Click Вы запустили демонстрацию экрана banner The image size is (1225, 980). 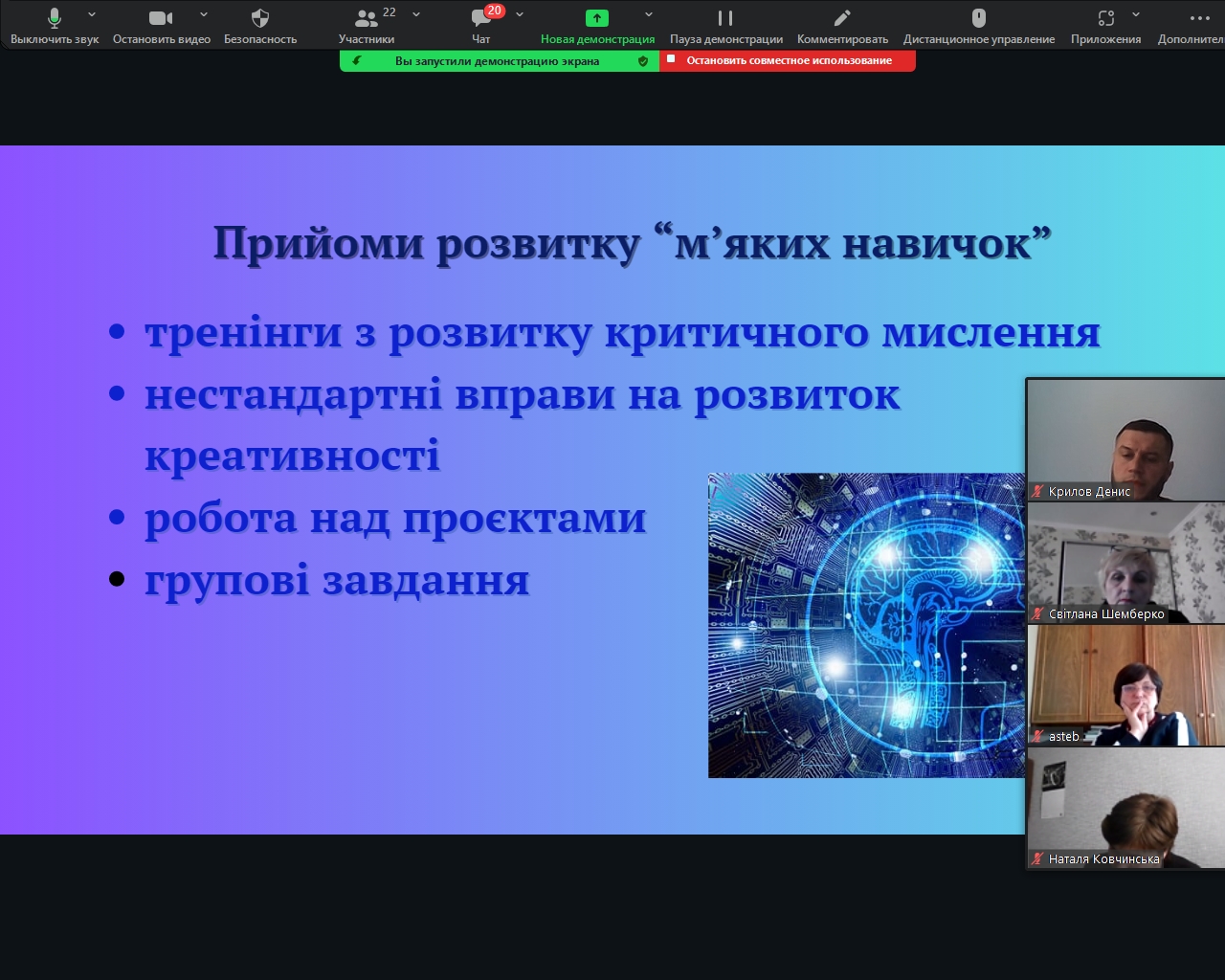497,60
